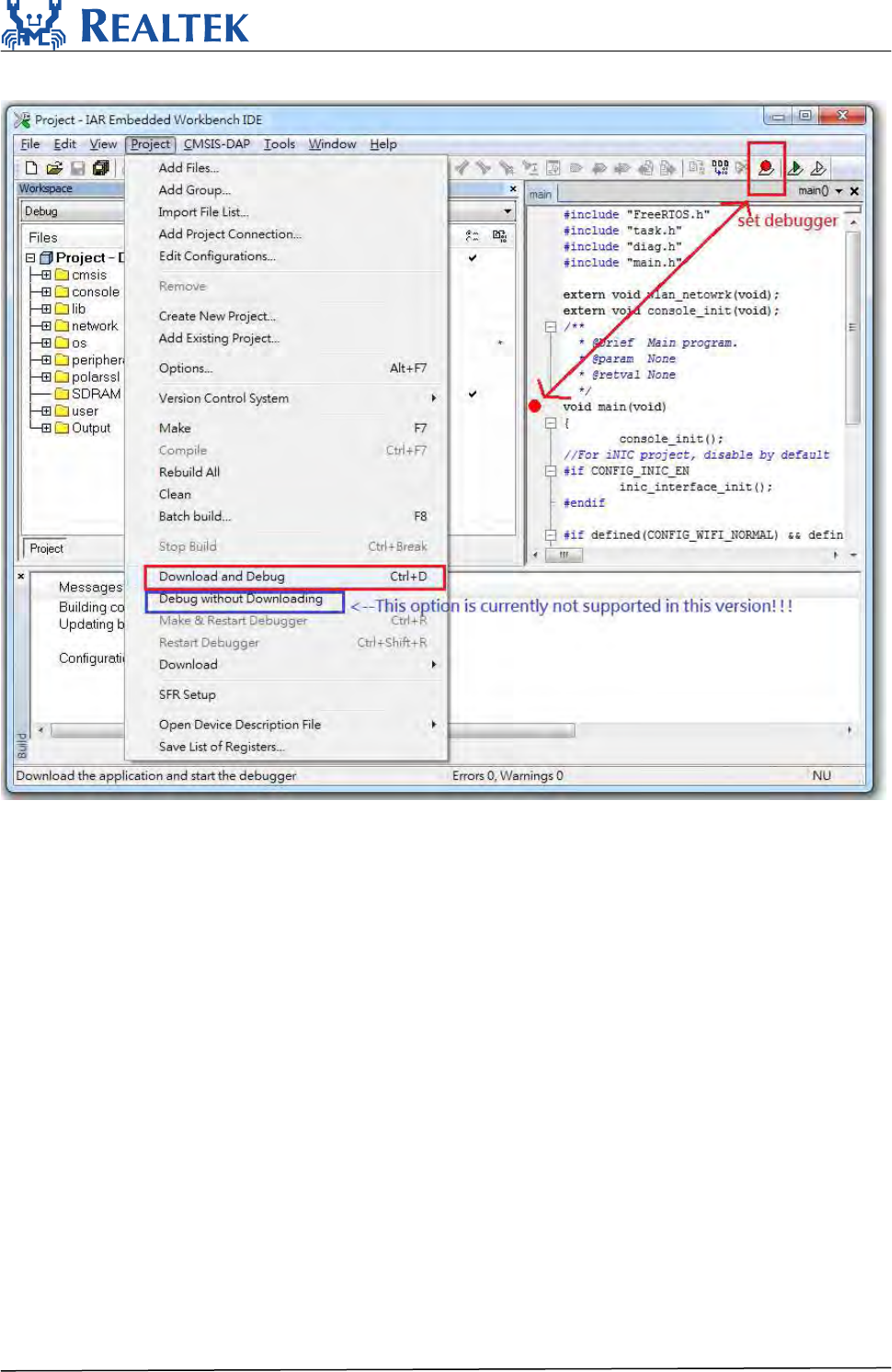Click the New document toolbar icon
The width and height of the screenshot is (892, 1372).
coord(31,167)
